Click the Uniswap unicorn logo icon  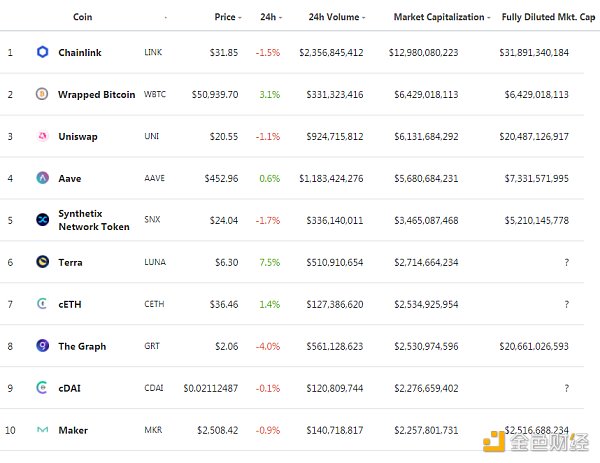click(x=42, y=136)
